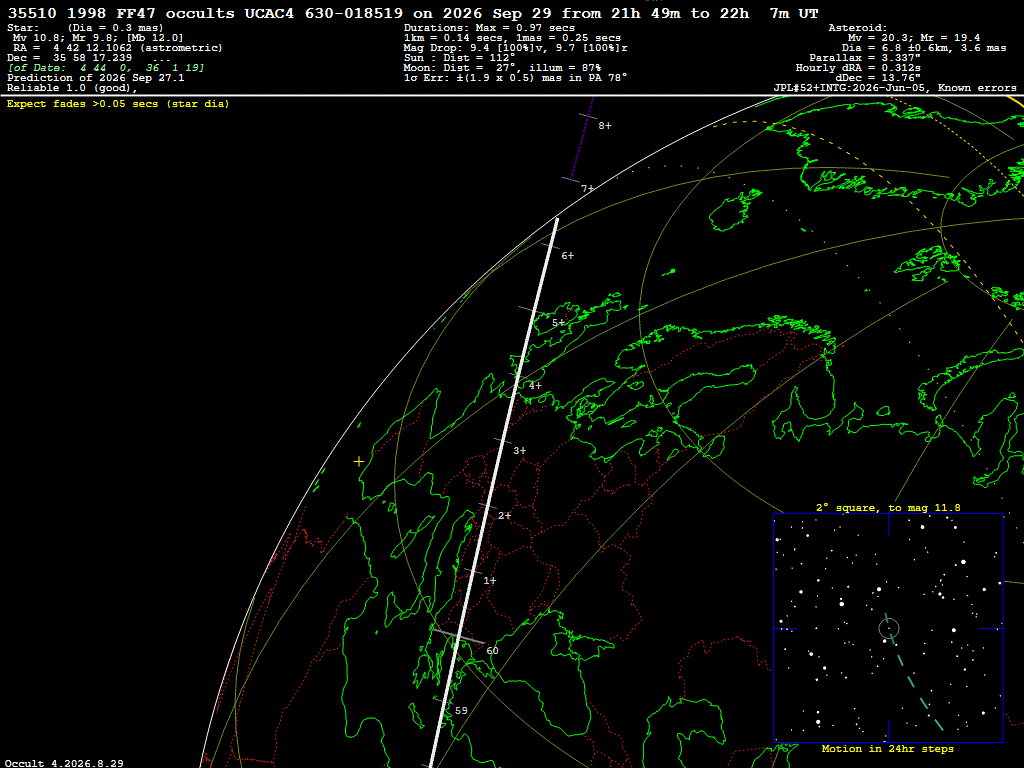
Task: Click the event title line at top
Action: click(413, 14)
